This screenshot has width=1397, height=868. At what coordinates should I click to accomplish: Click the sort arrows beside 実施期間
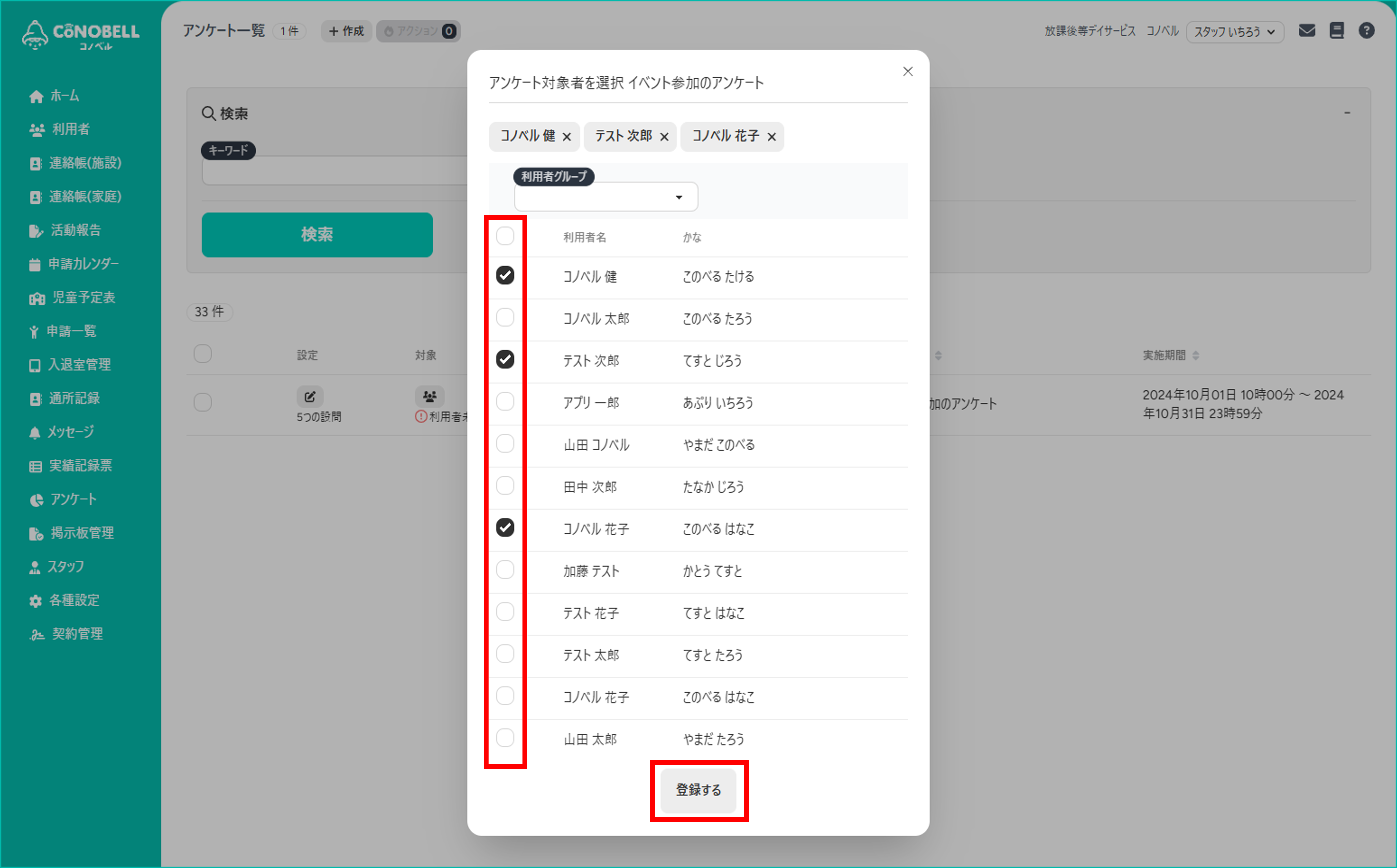tap(1196, 355)
